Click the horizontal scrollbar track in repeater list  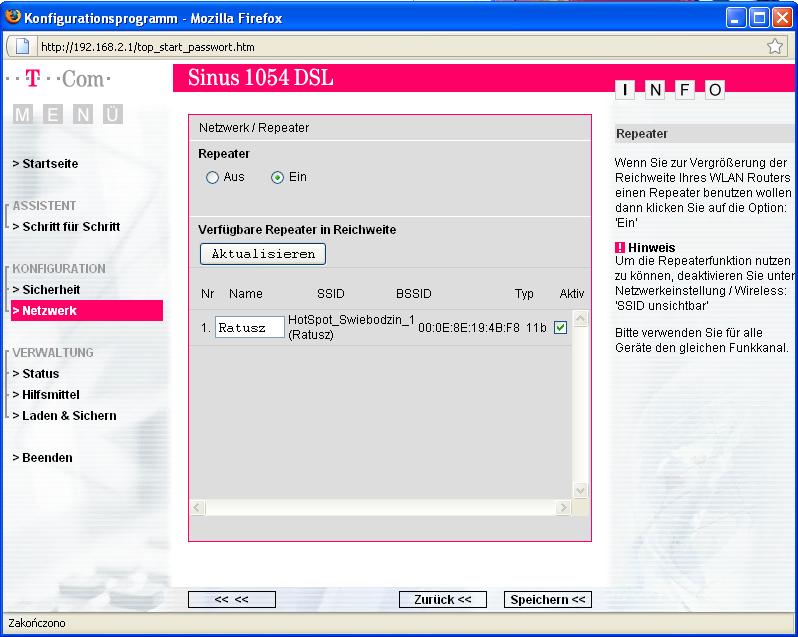(x=380, y=507)
